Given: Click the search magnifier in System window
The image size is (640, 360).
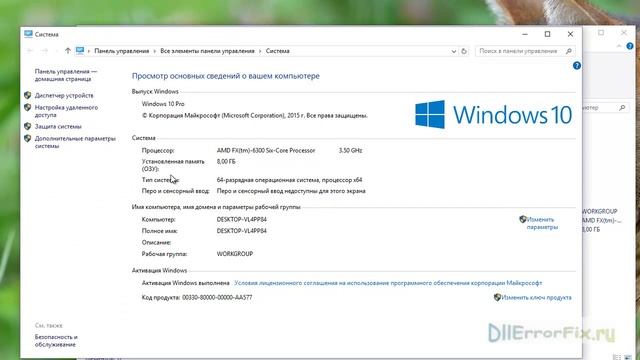Looking at the screenshot, I should pyautogui.click(x=569, y=51).
